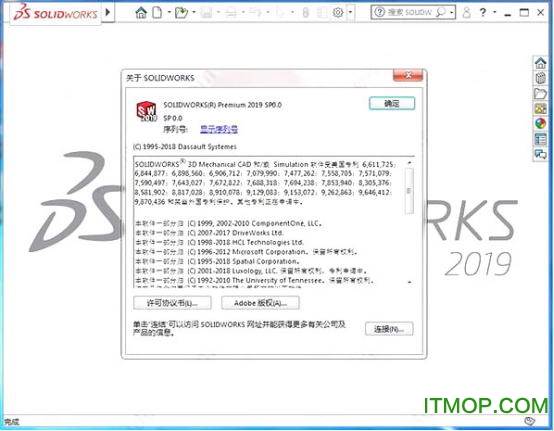
Task: Expand the dropdown arrow beside Open
Action: click(x=194, y=12)
